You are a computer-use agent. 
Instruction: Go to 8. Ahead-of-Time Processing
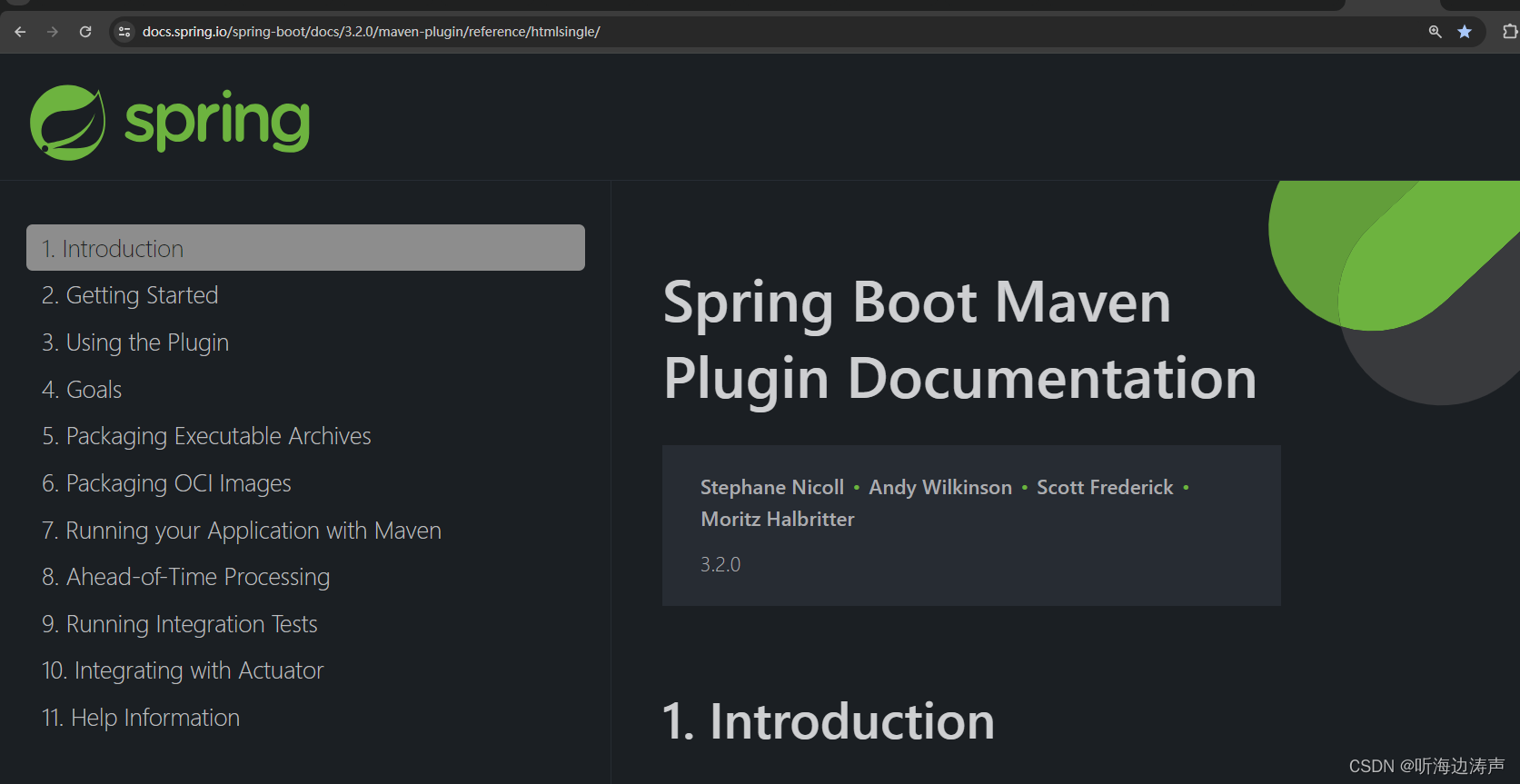(185, 577)
